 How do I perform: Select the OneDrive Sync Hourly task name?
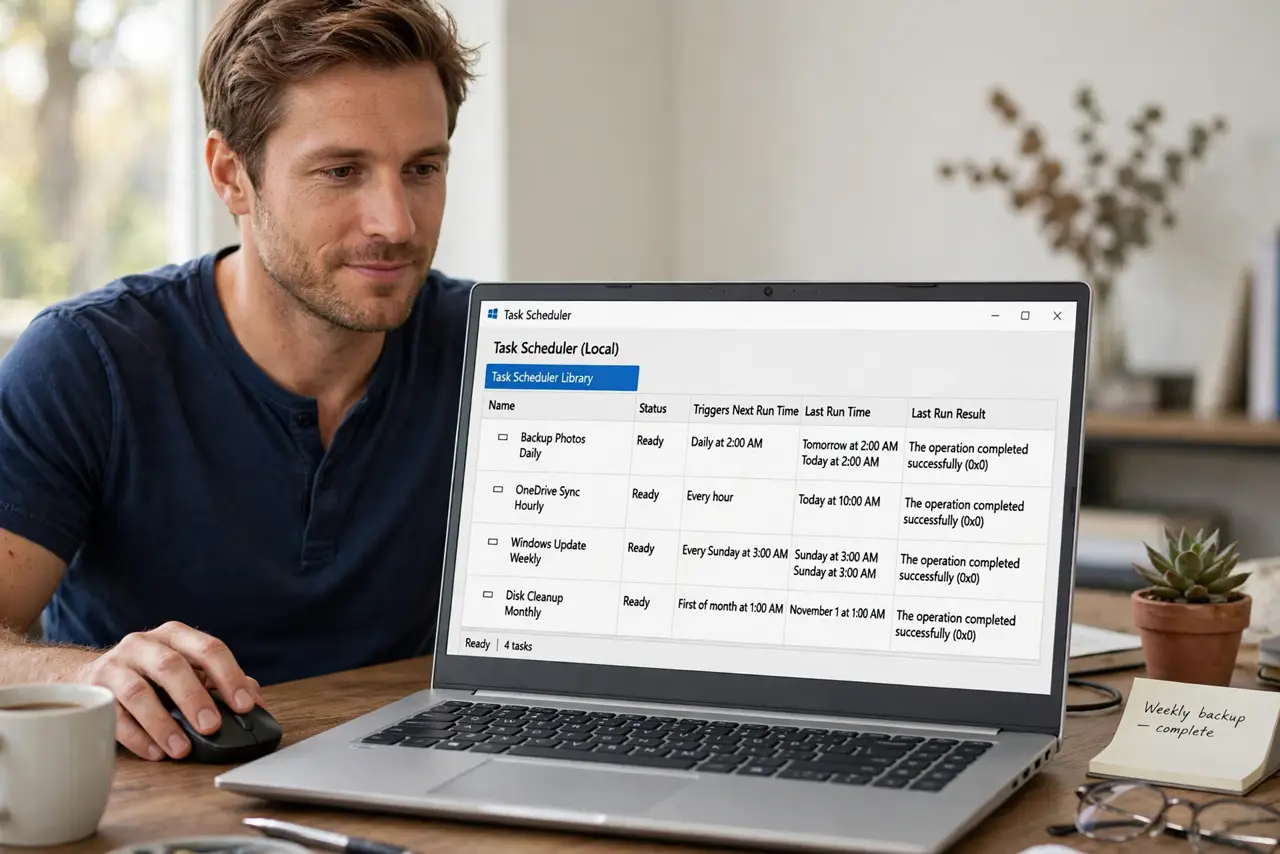546,498
